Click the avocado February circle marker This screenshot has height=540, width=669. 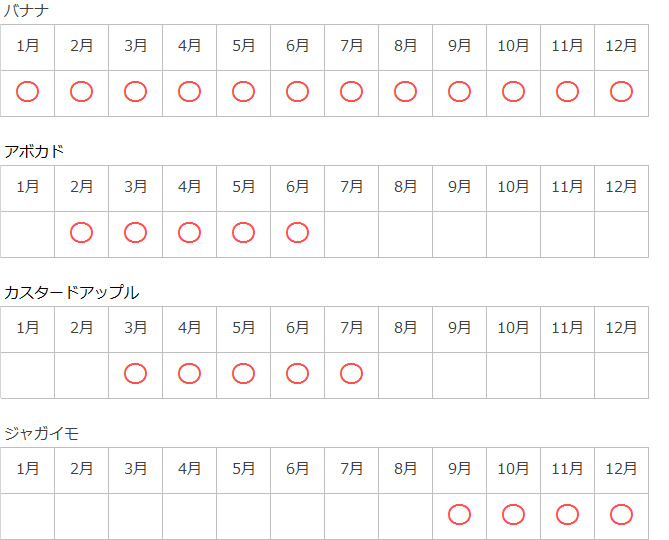point(82,233)
